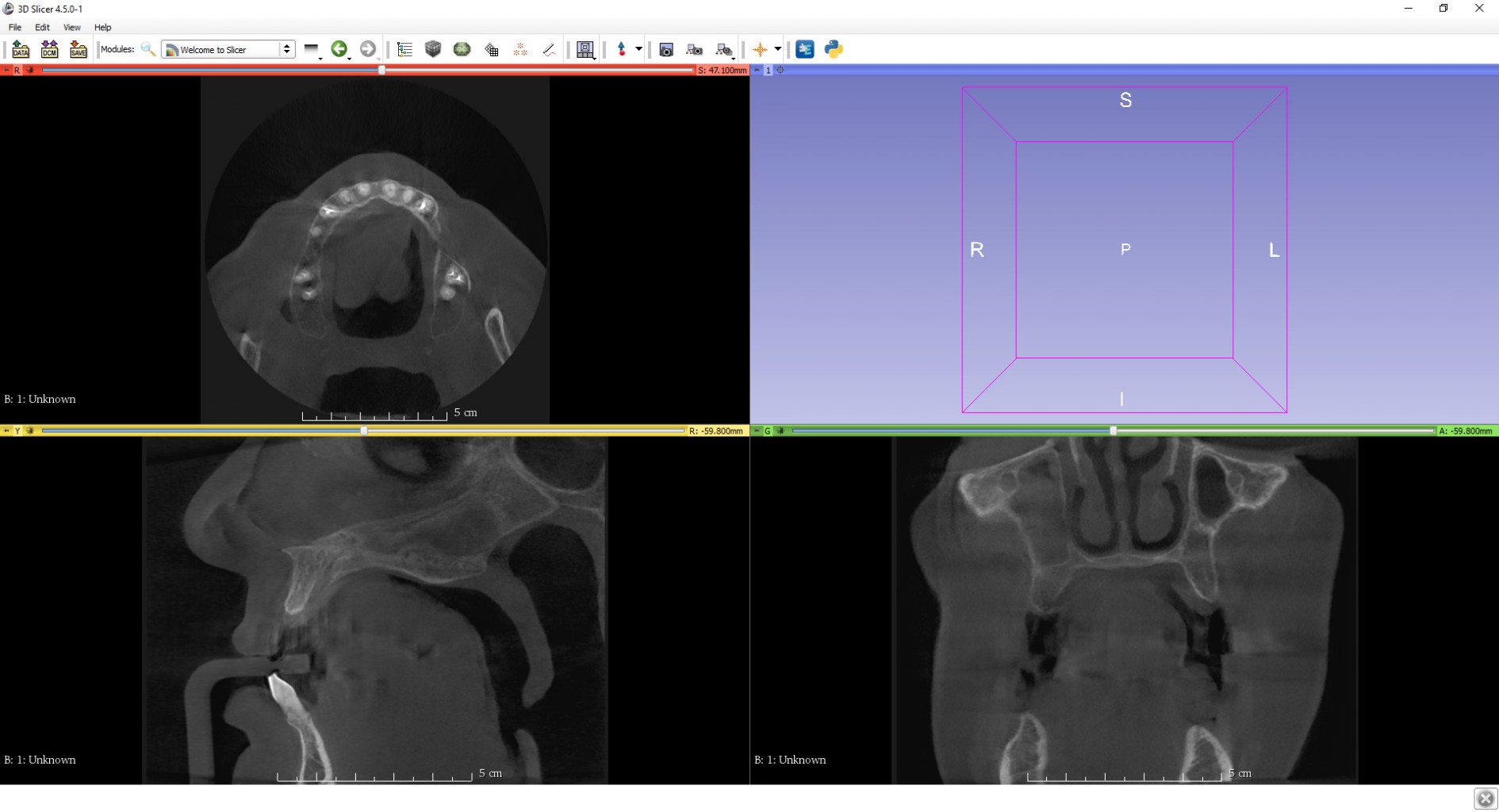Open the Python interactor

tap(834, 49)
